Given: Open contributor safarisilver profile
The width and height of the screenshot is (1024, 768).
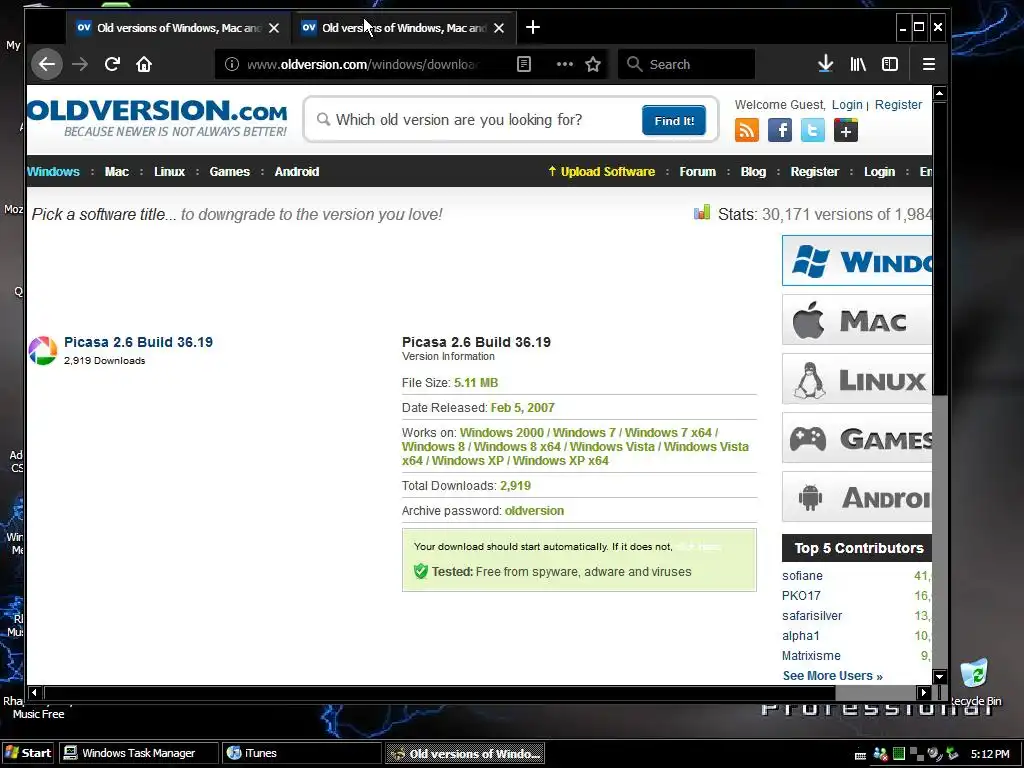Looking at the screenshot, I should pos(812,616).
